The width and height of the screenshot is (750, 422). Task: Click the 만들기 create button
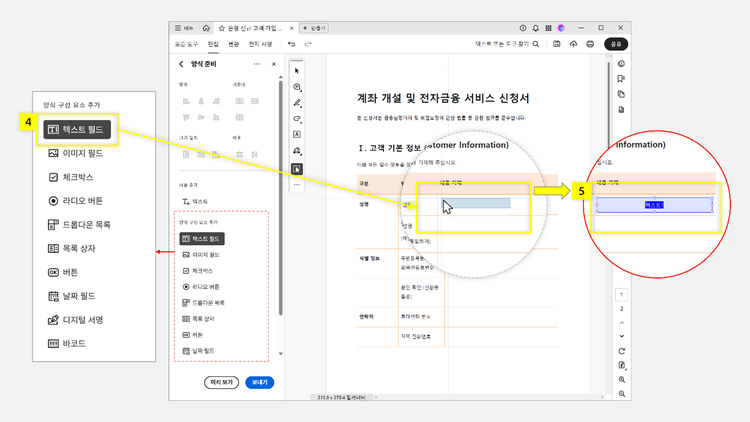point(314,28)
